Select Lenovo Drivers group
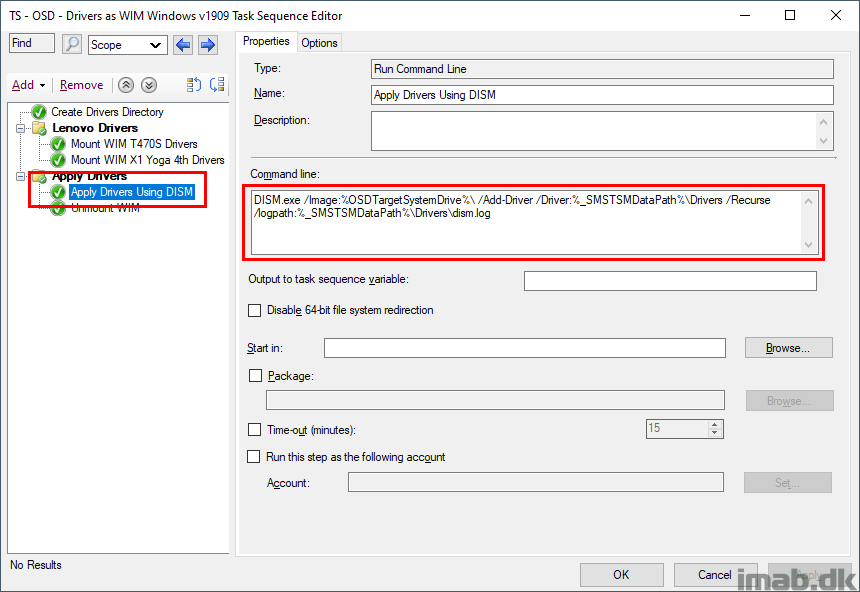 coord(95,128)
